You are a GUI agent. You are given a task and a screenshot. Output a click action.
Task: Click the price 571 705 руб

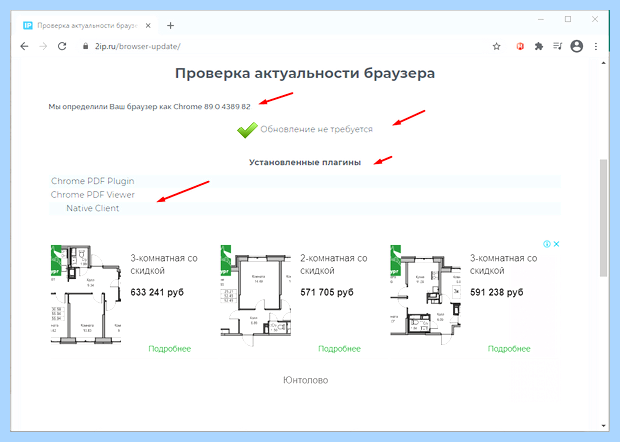tap(327, 293)
